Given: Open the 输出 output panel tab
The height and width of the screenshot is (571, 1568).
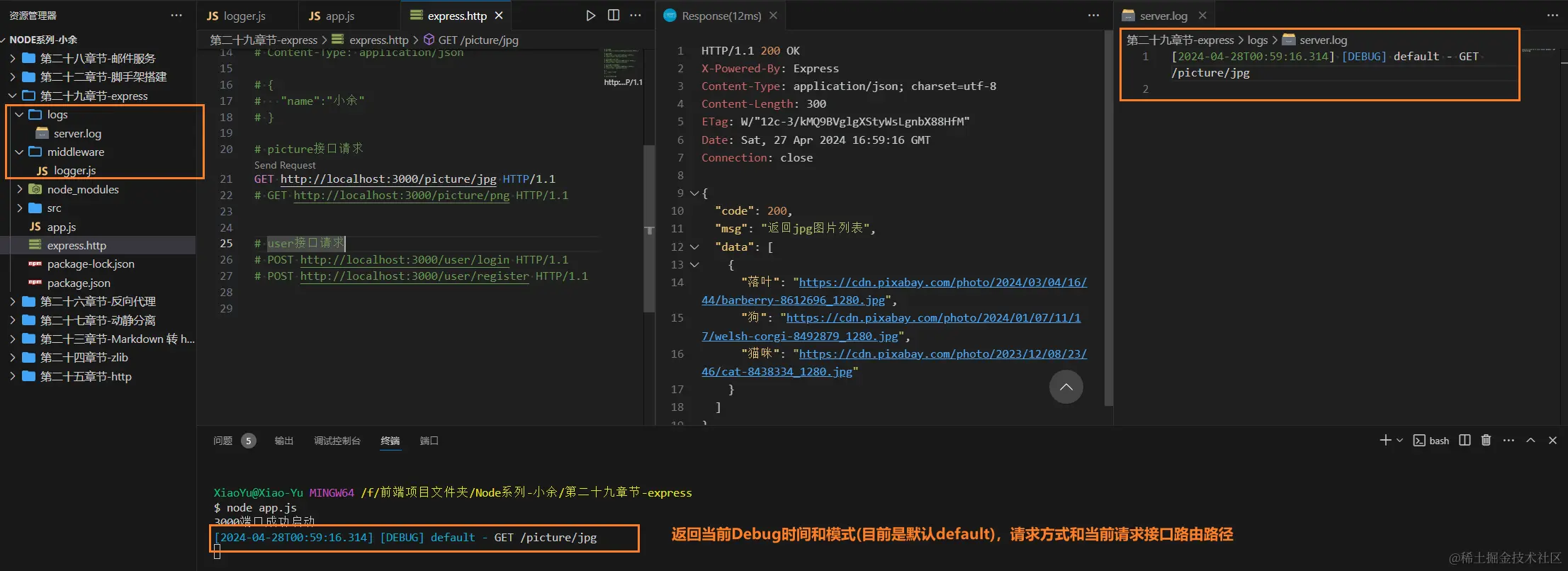Looking at the screenshot, I should (284, 441).
